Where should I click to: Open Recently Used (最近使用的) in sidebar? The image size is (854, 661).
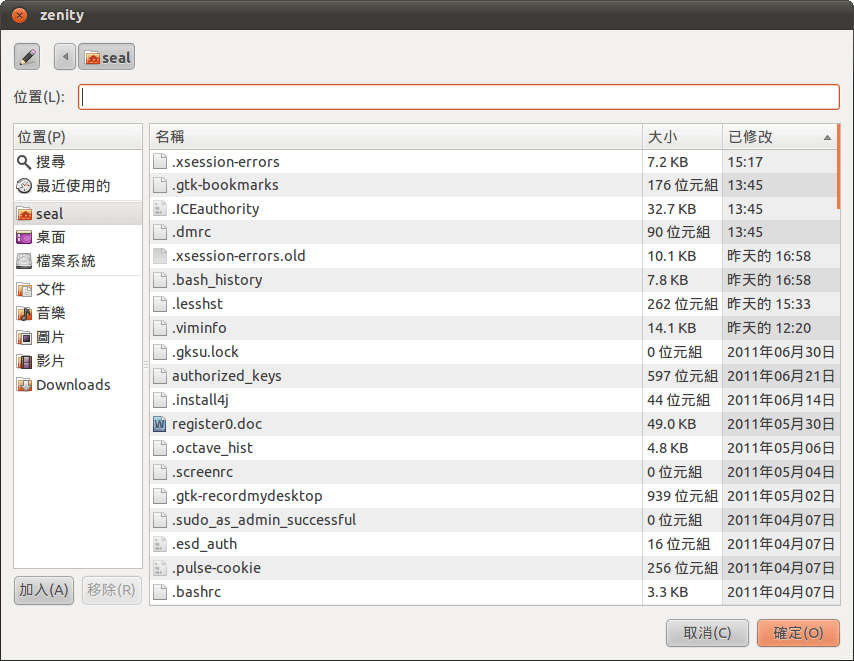[x=72, y=186]
